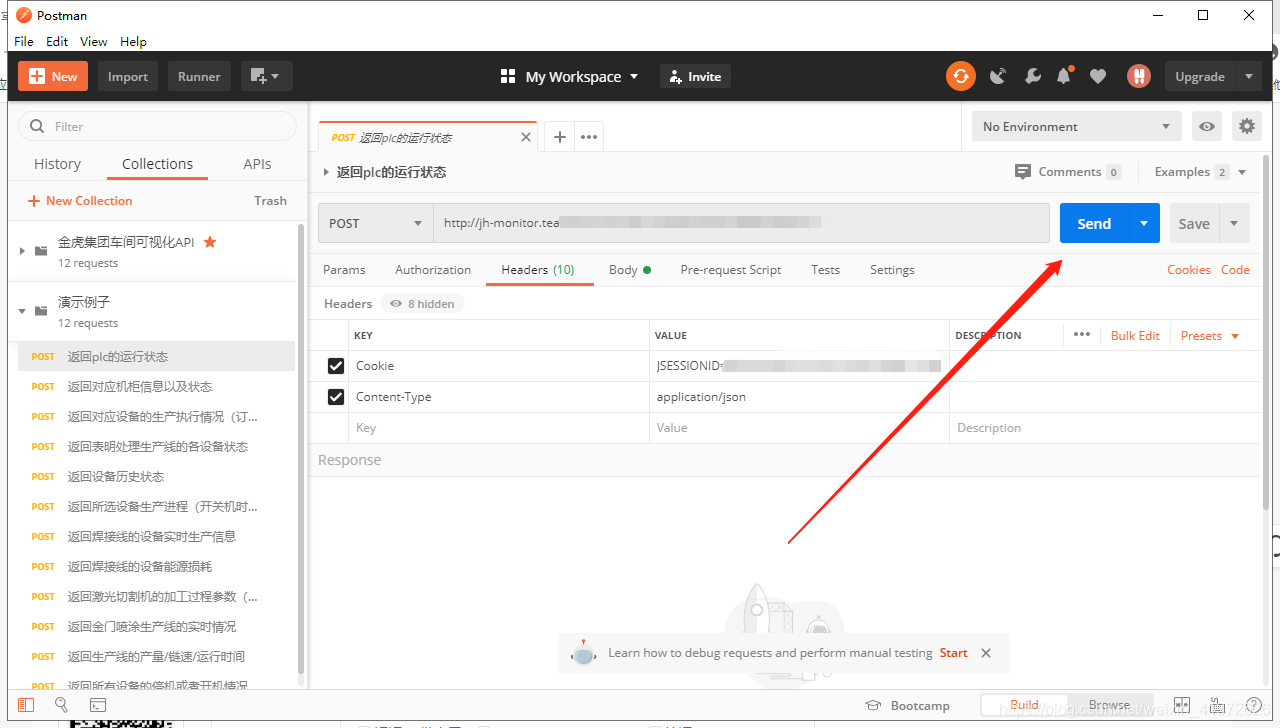Open find and replace icon in status bar
This screenshot has width=1280, height=728.
point(61,705)
